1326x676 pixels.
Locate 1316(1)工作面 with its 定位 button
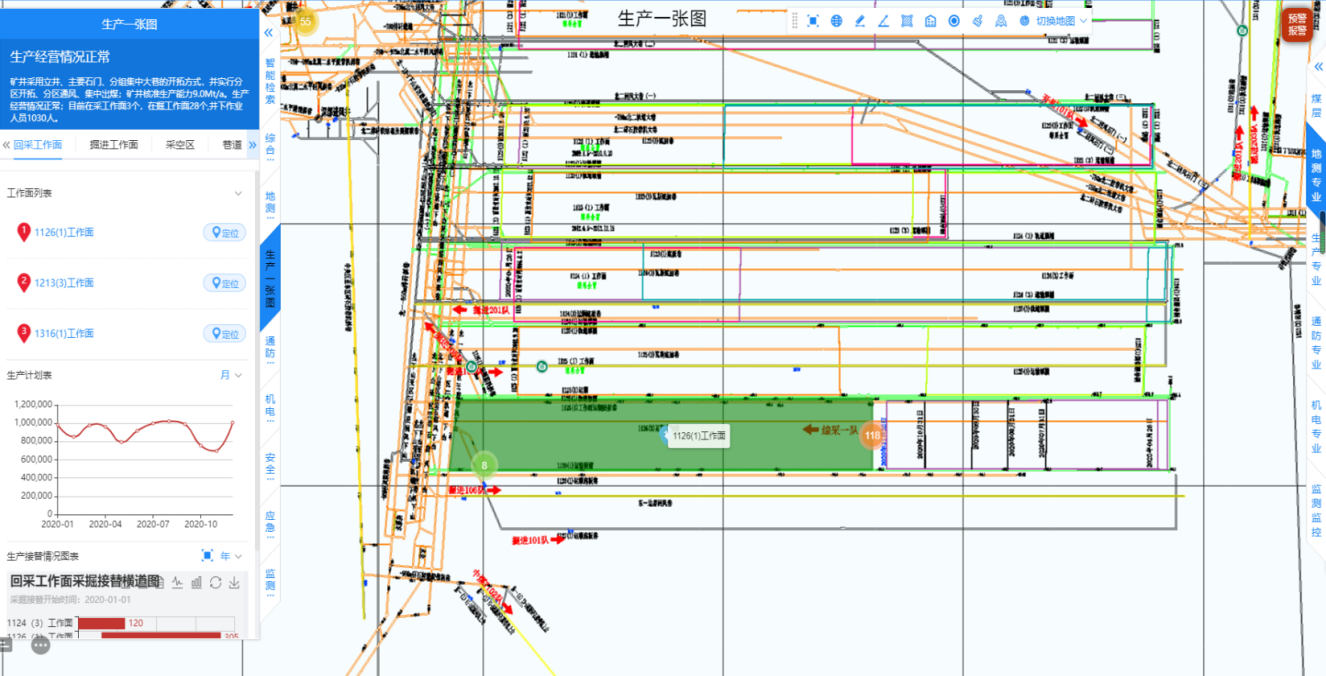pyautogui.click(x=225, y=333)
